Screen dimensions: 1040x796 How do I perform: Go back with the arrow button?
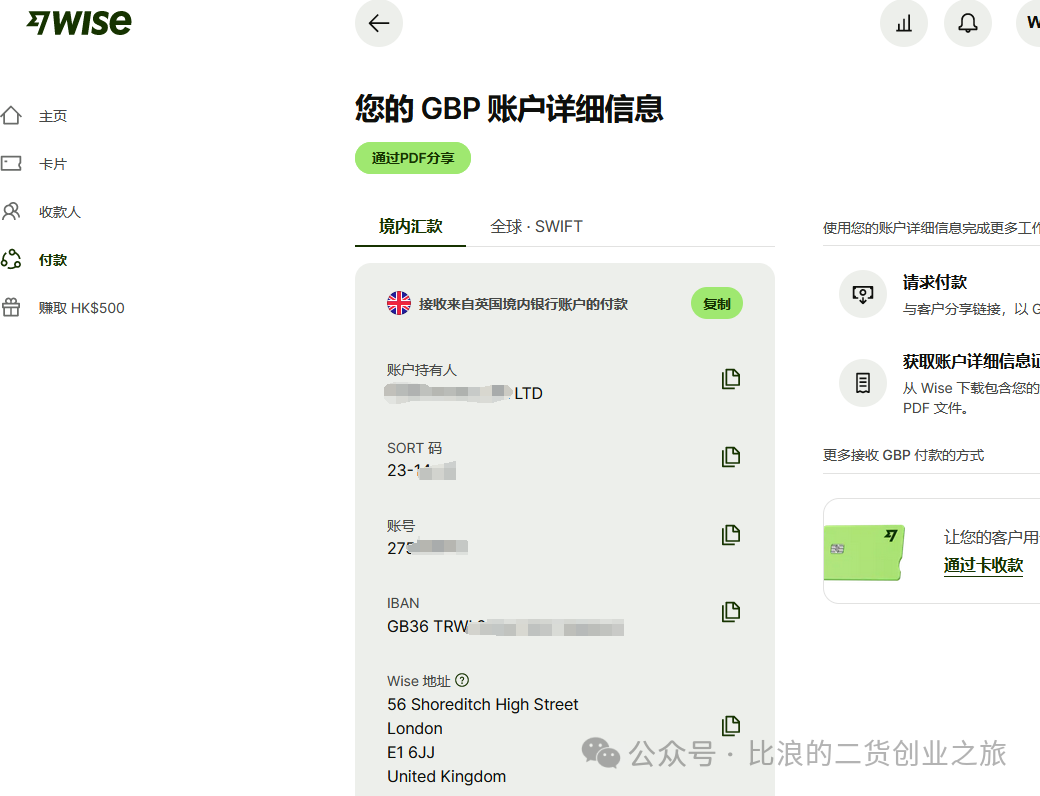pyautogui.click(x=379, y=23)
